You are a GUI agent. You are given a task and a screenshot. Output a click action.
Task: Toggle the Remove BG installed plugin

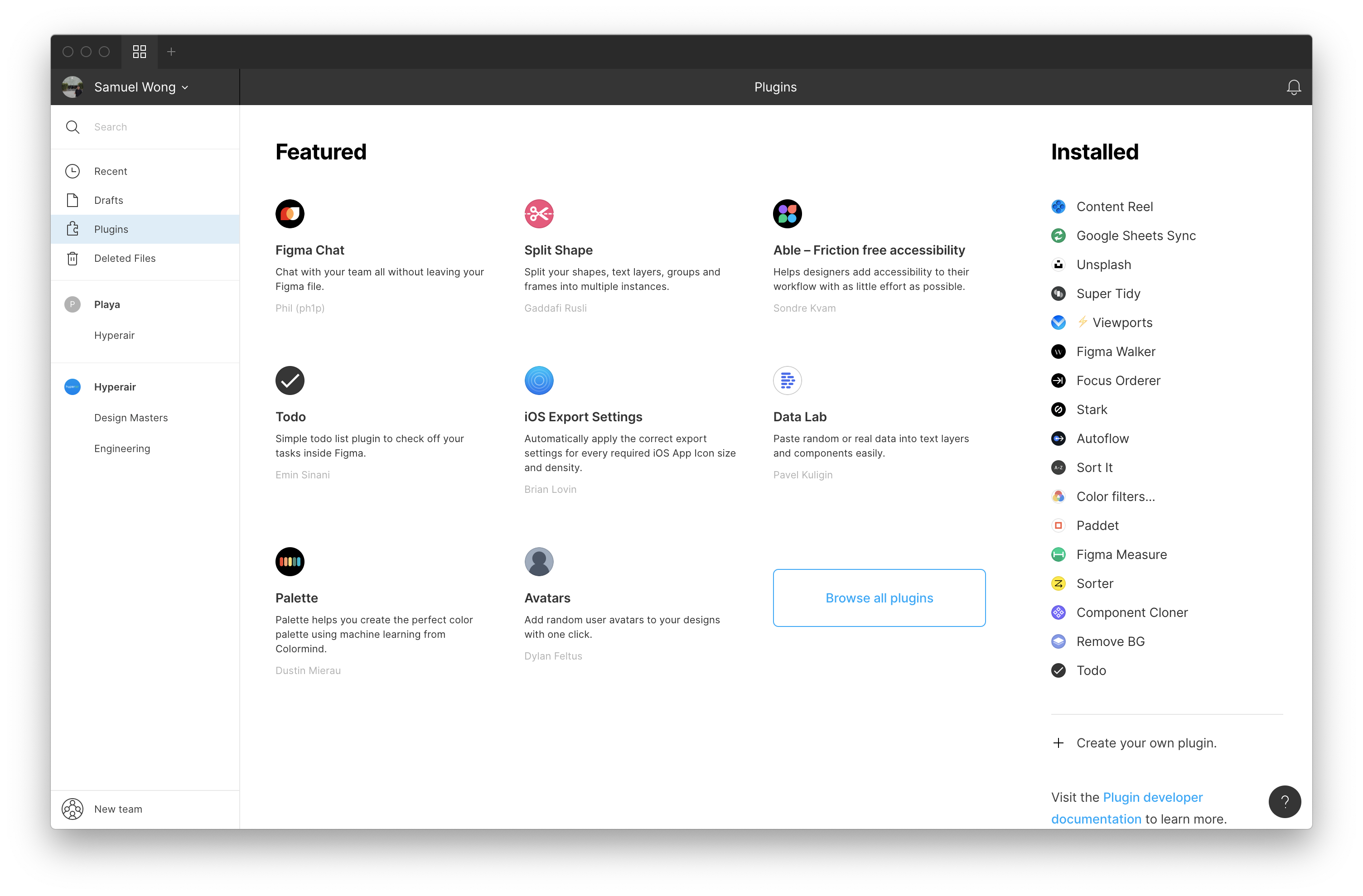tap(1110, 641)
